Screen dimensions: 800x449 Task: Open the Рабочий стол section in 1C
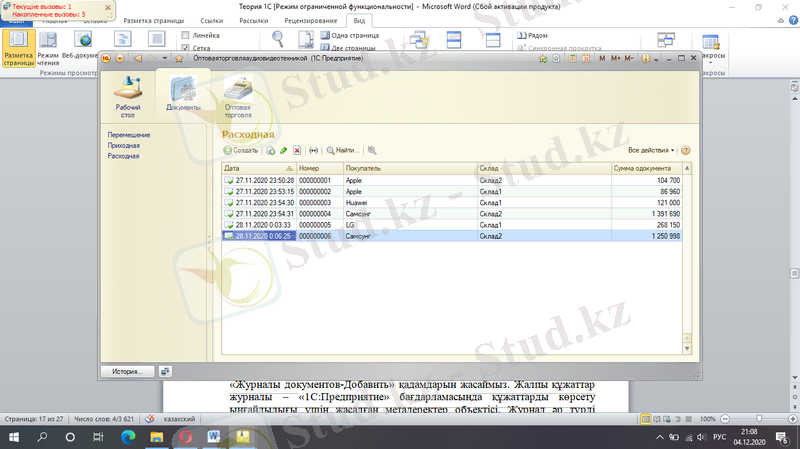pos(128,97)
